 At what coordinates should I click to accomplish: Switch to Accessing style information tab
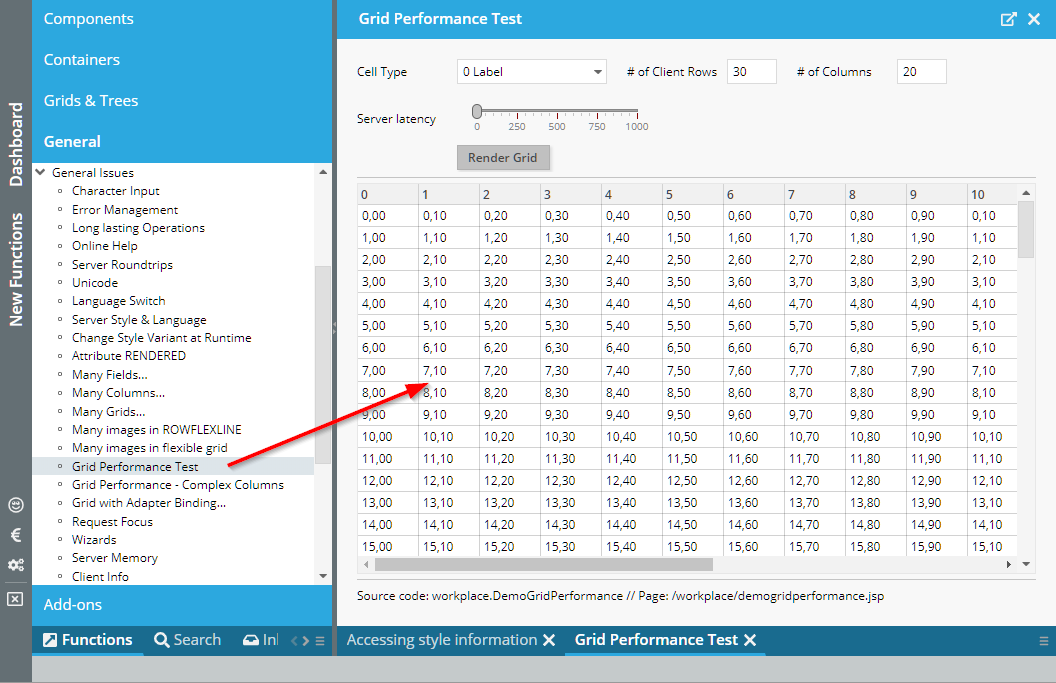[441, 640]
